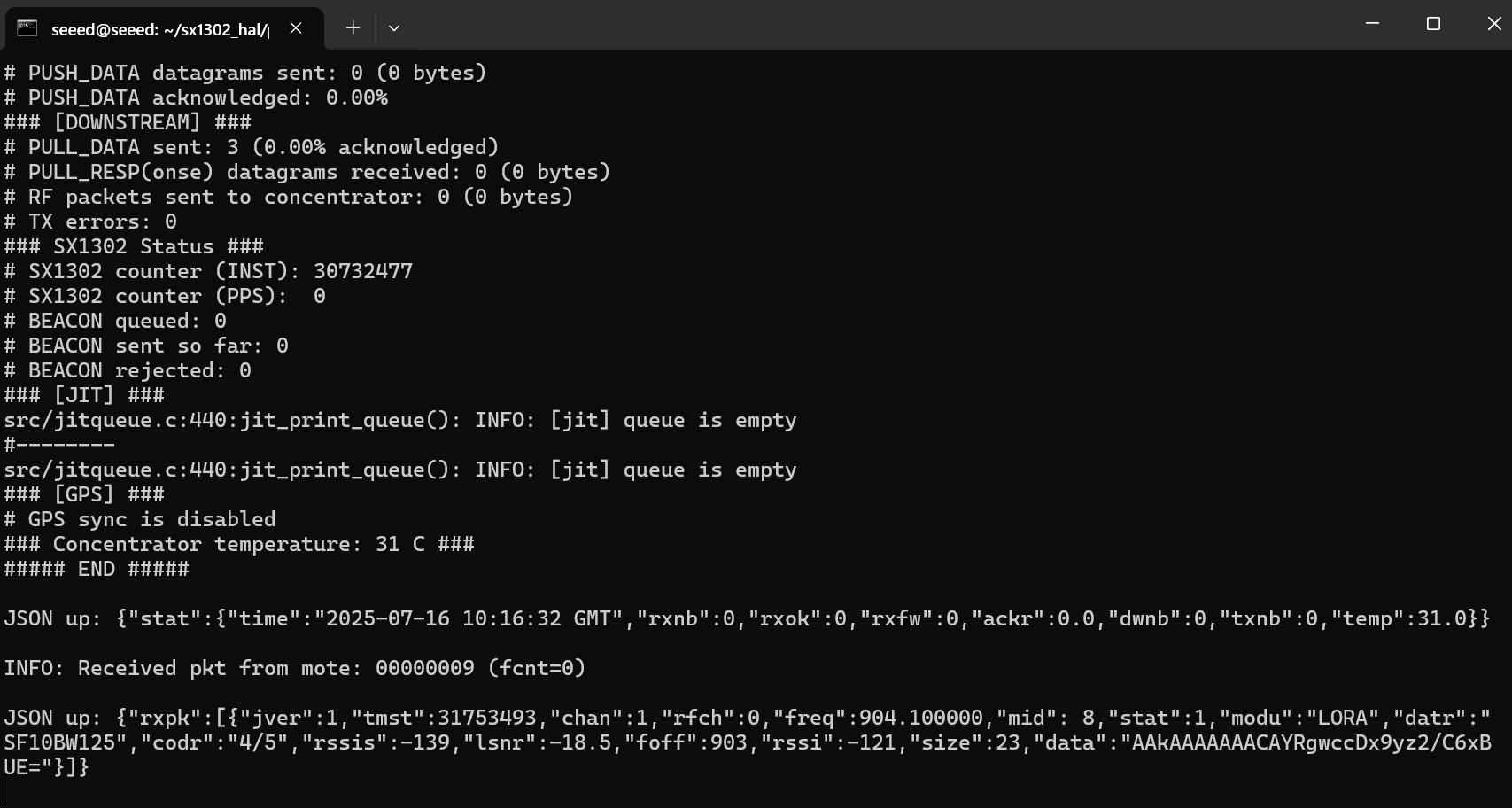Click the "### SX1302 Status ###" header line
The height and width of the screenshot is (808, 1512).
134,246
